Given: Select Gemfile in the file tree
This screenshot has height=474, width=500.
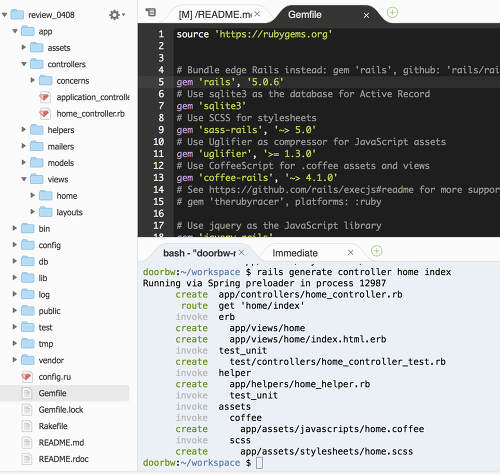Looking at the screenshot, I should [x=52, y=393].
